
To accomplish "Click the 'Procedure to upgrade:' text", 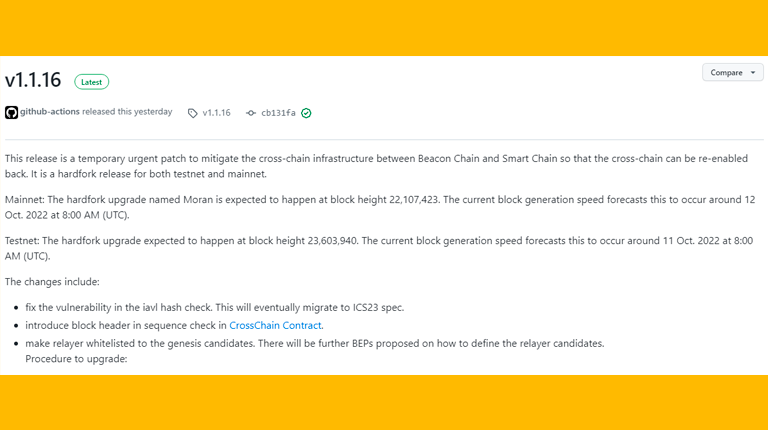I will pyautogui.click(x=76, y=359).
